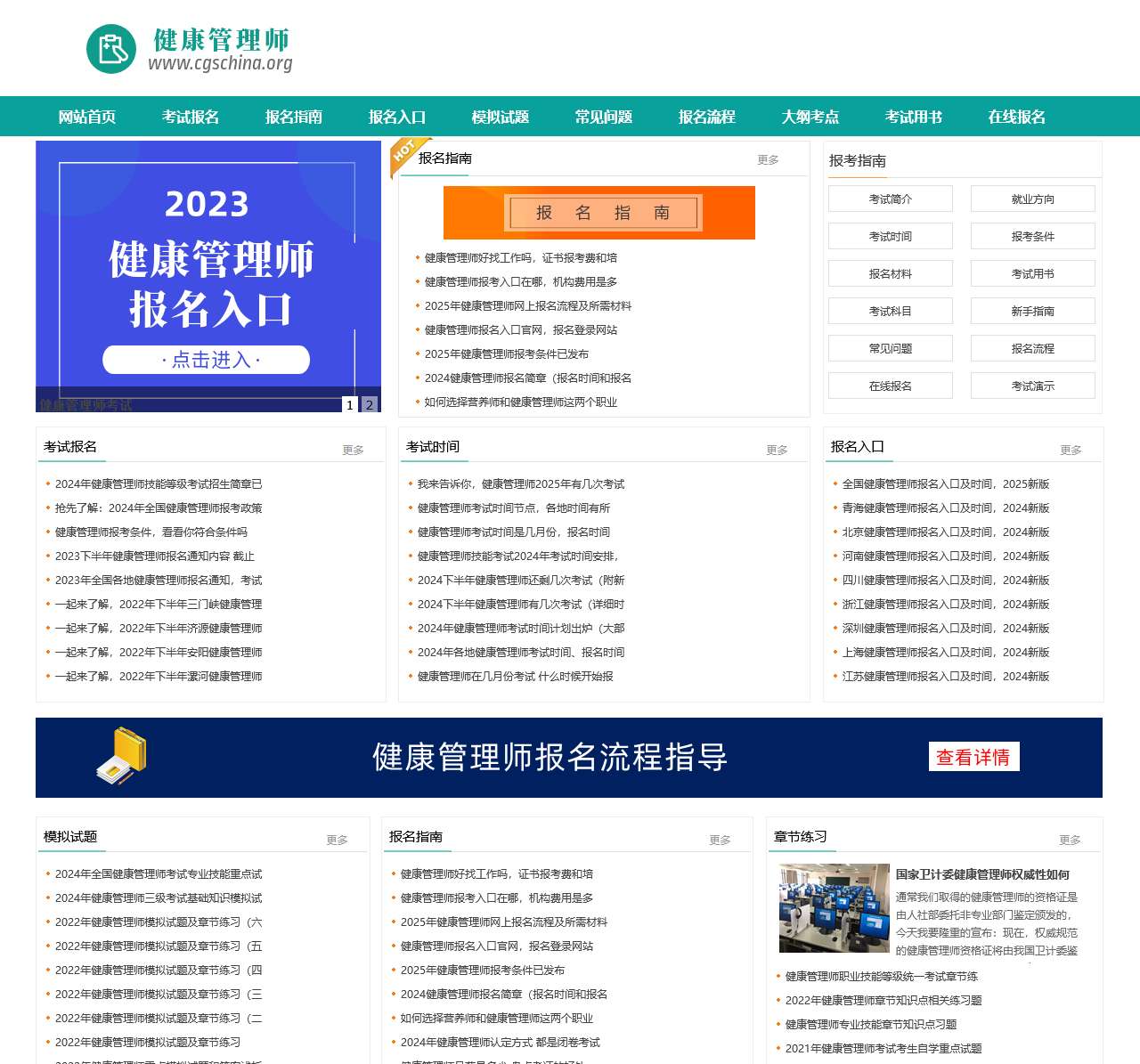This screenshot has height=1064, width=1140.
Task: Open the link 全国健康管理师报名入口及时间，2025新版
Action: (x=945, y=484)
